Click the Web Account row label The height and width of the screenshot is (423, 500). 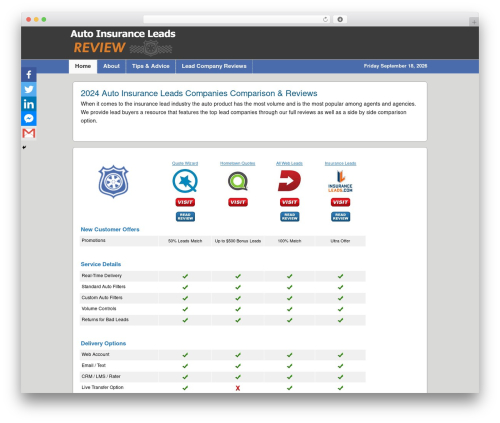95,354
